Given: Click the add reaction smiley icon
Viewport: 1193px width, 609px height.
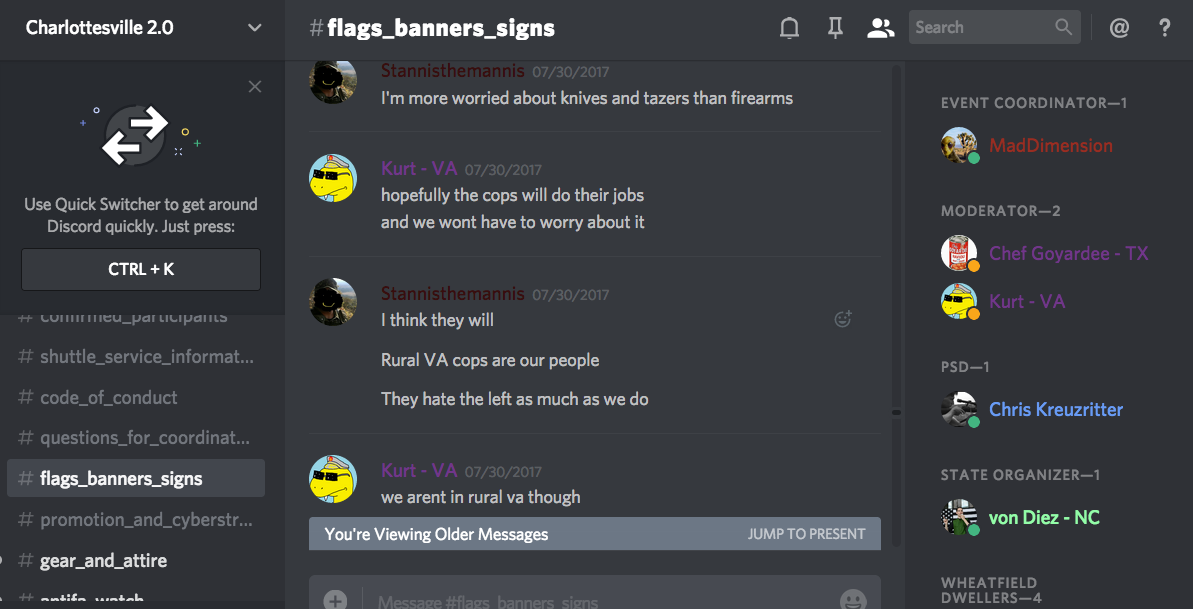Looking at the screenshot, I should (x=843, y=319).
